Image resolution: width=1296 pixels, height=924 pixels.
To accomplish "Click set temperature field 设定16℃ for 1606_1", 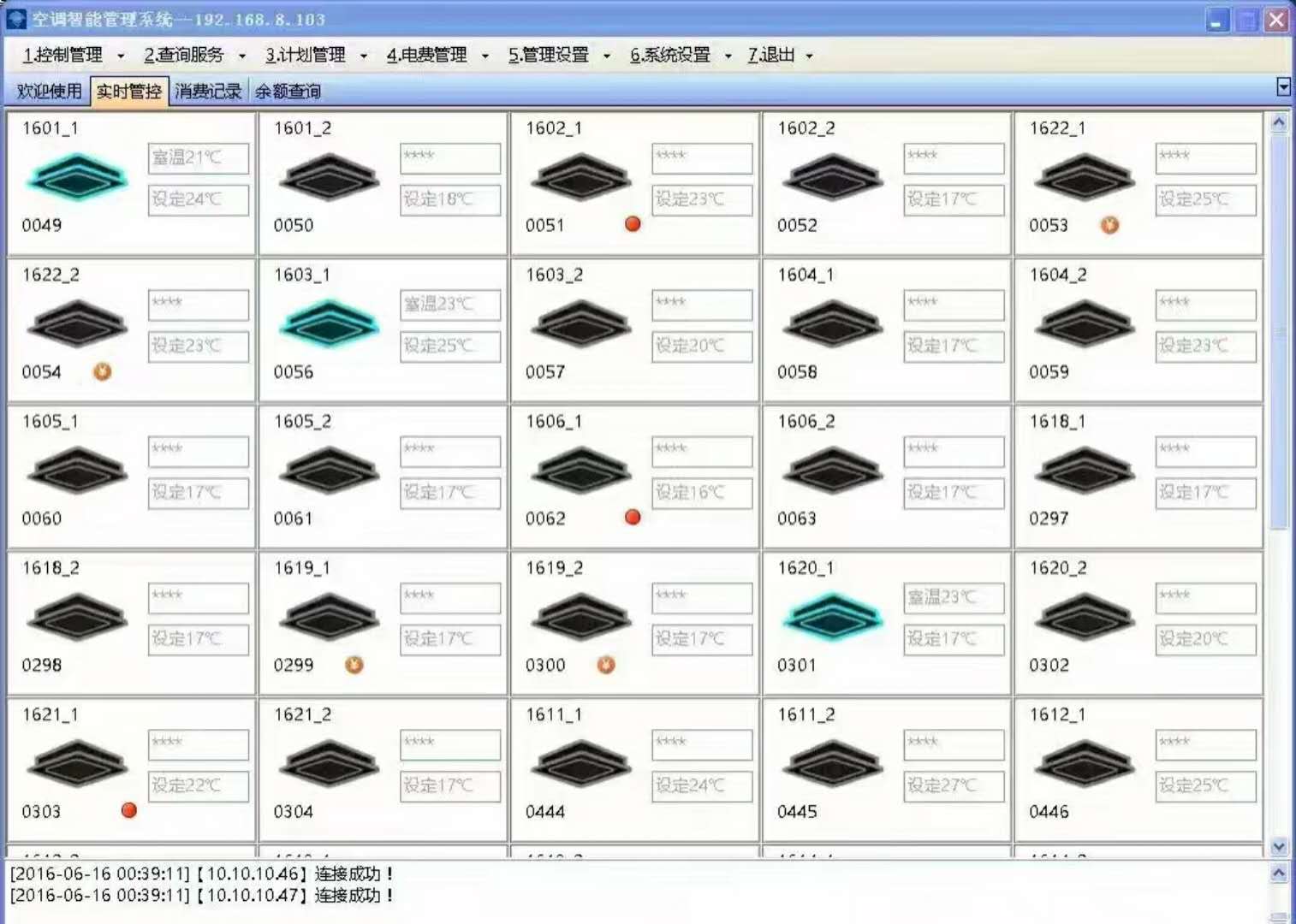I will 702,492.
